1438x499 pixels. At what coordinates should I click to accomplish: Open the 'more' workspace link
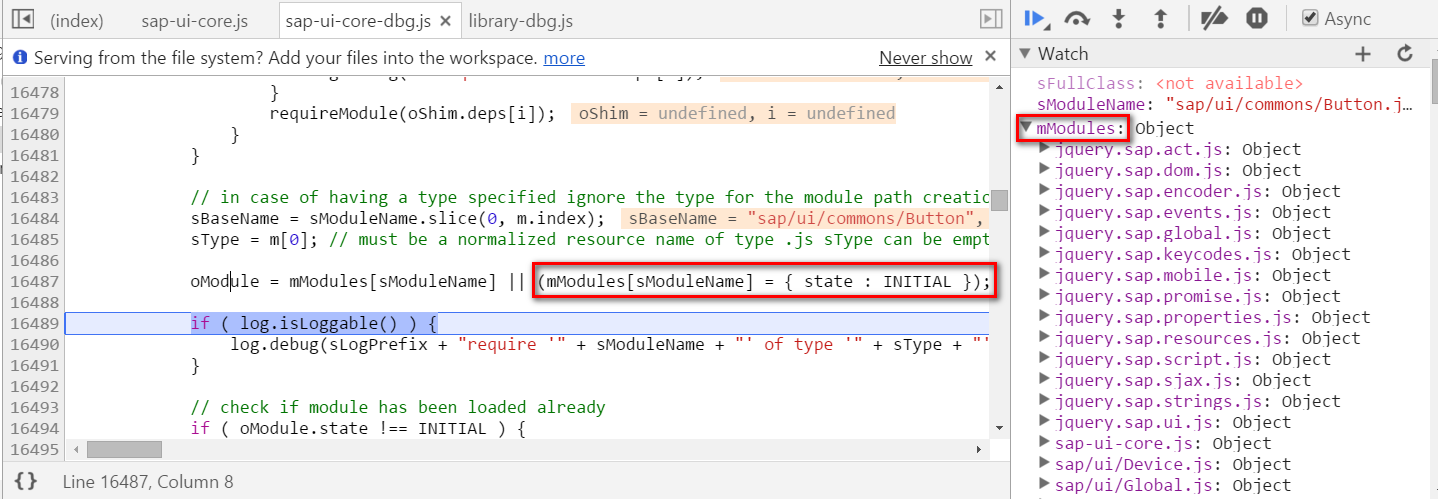coord(564,58)
